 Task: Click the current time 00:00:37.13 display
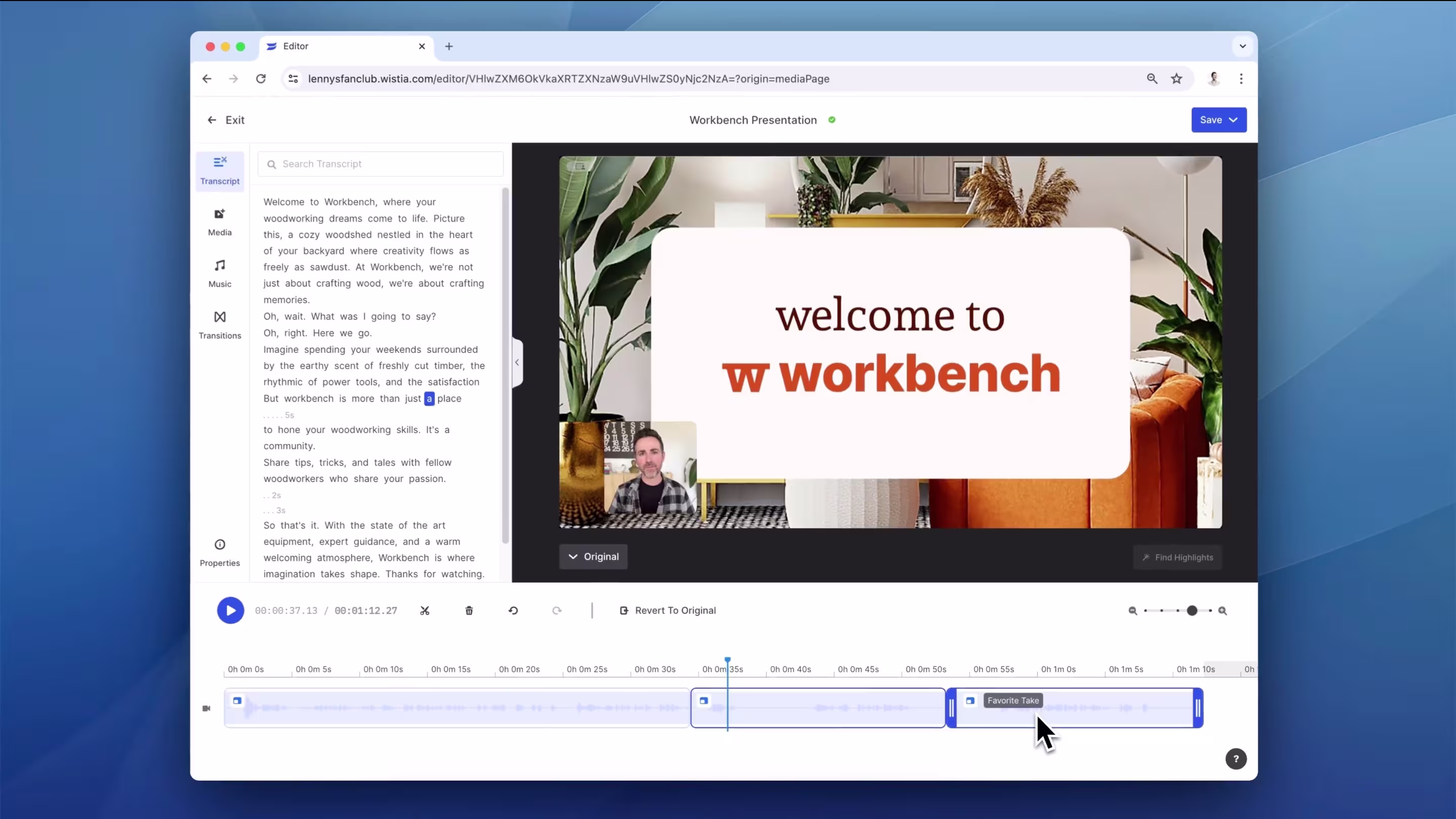pos(287,610)
